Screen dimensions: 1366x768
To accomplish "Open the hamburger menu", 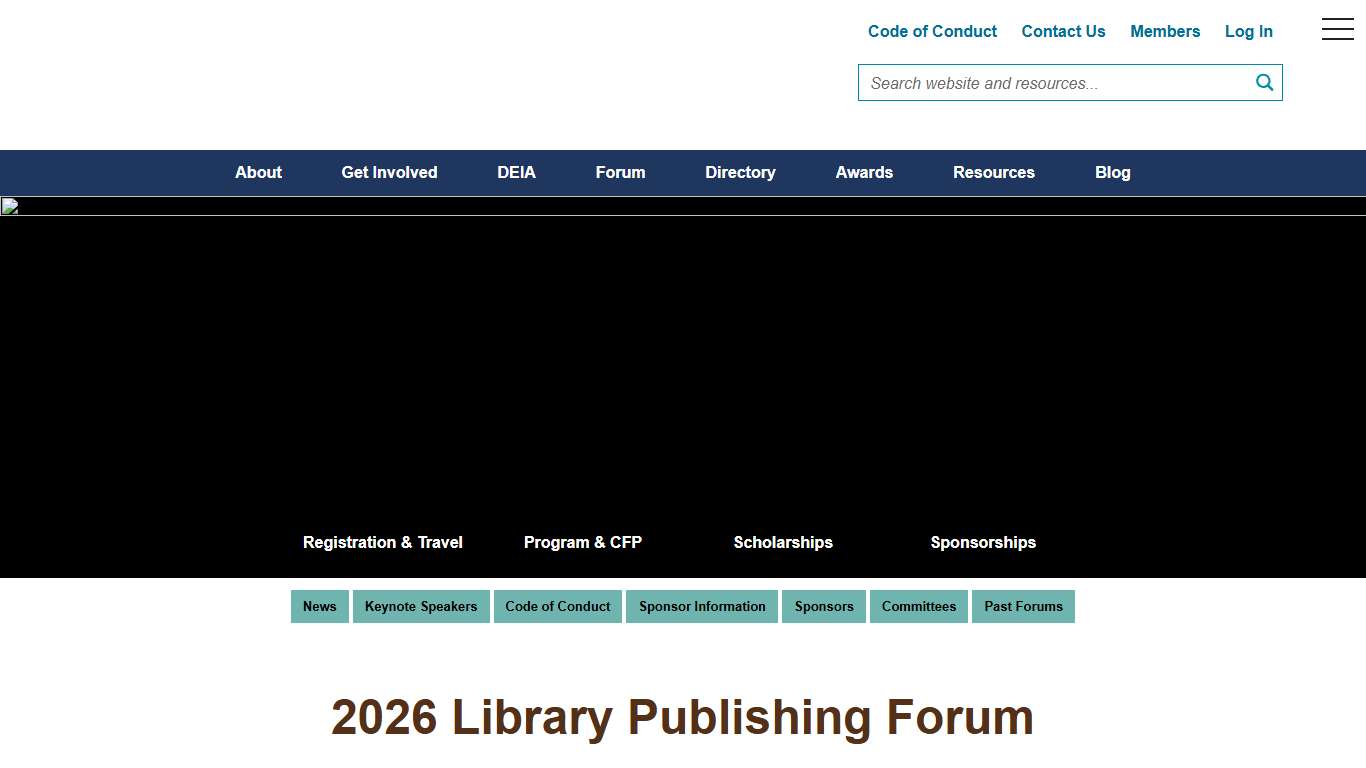I will coord(1337,29).
